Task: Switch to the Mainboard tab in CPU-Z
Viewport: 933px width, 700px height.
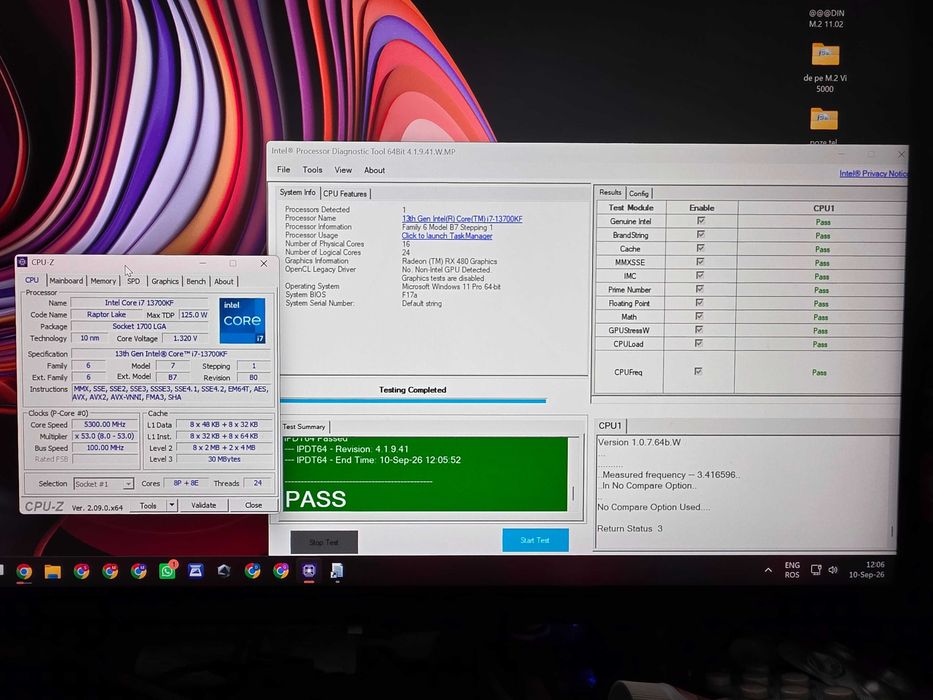Action: [66, 281]
